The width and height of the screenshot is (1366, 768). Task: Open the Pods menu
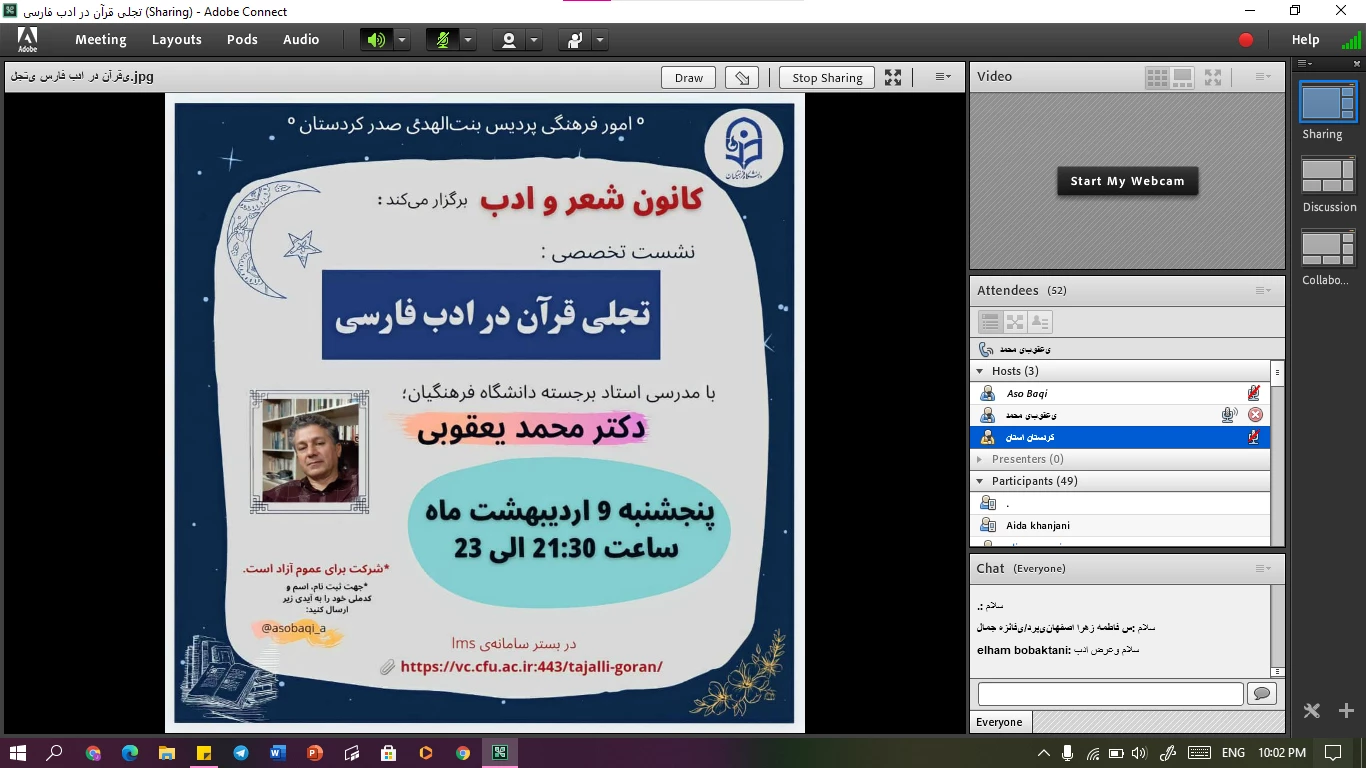tap(242, 40)
